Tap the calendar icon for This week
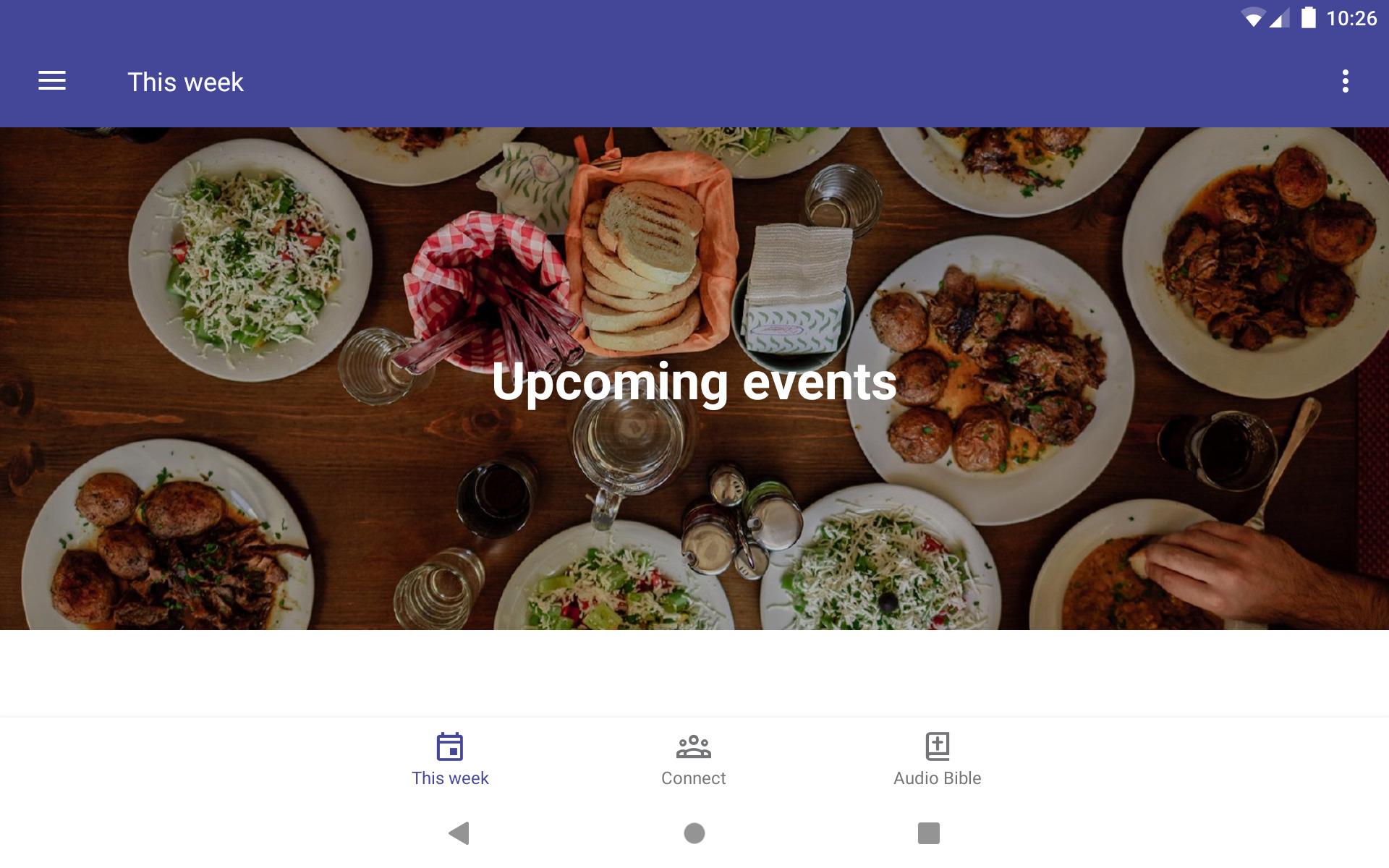Image resolution: width=1389 pixels, height=868 pixels. point(449,746)
